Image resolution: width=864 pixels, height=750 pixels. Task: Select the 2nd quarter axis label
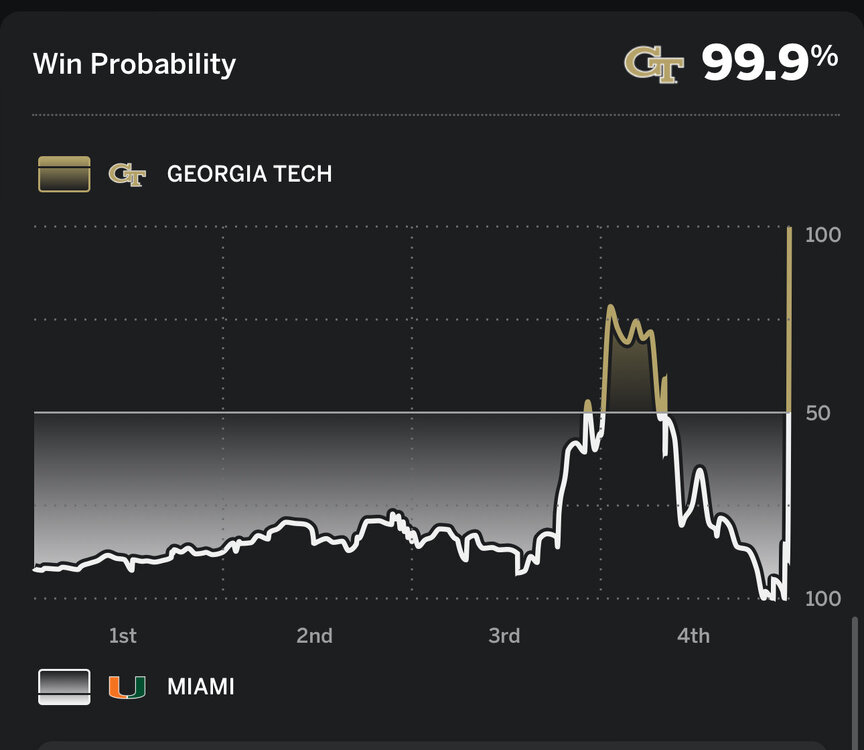tap(314, 636)
